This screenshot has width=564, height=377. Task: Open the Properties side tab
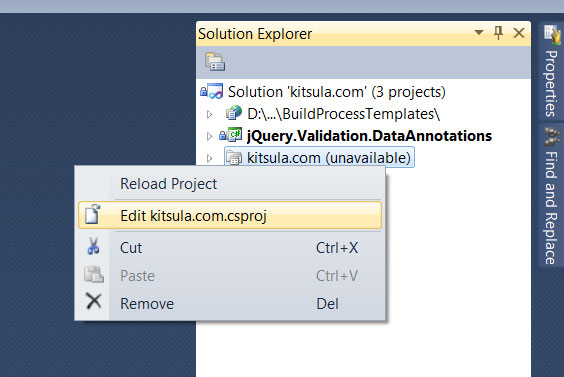click(551, 71)
